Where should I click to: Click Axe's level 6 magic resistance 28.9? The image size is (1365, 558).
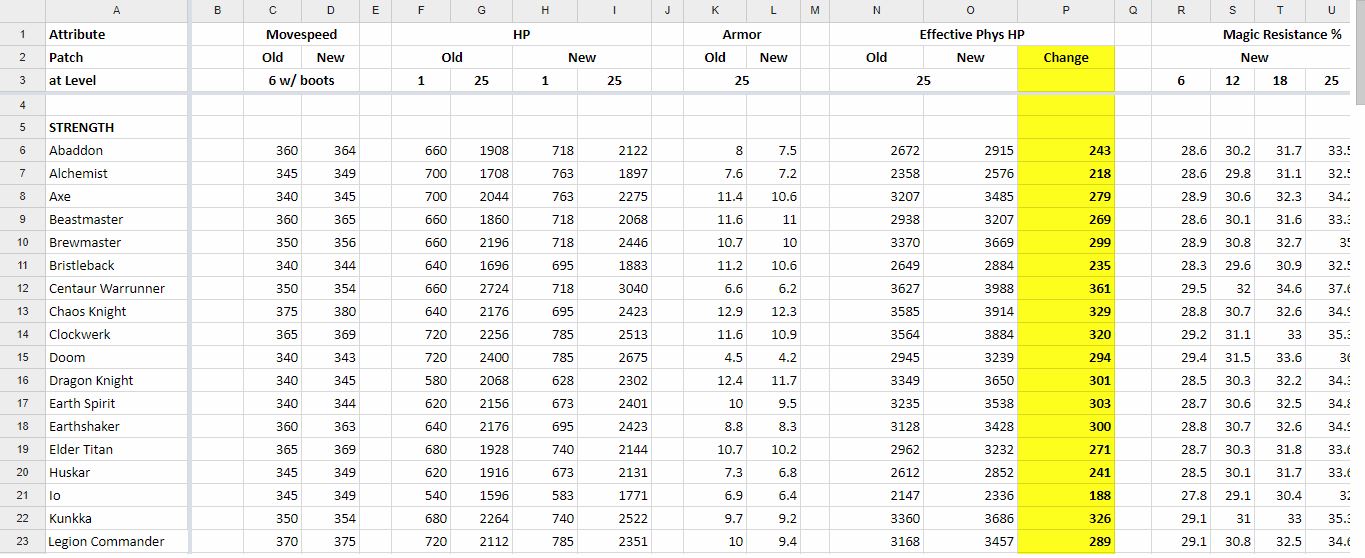(x=1181, y=197)
